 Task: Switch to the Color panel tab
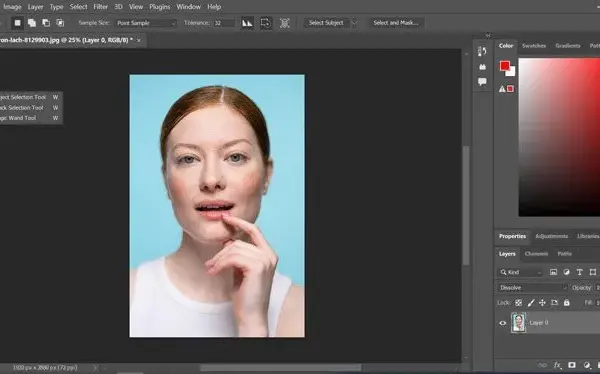tap(505, 46)
